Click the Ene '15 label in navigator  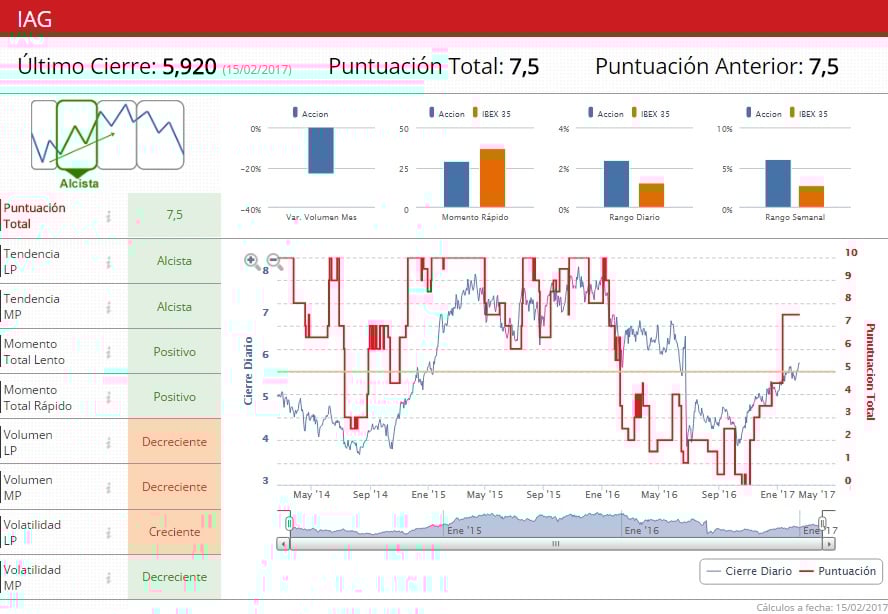click(x=464, y=531)
